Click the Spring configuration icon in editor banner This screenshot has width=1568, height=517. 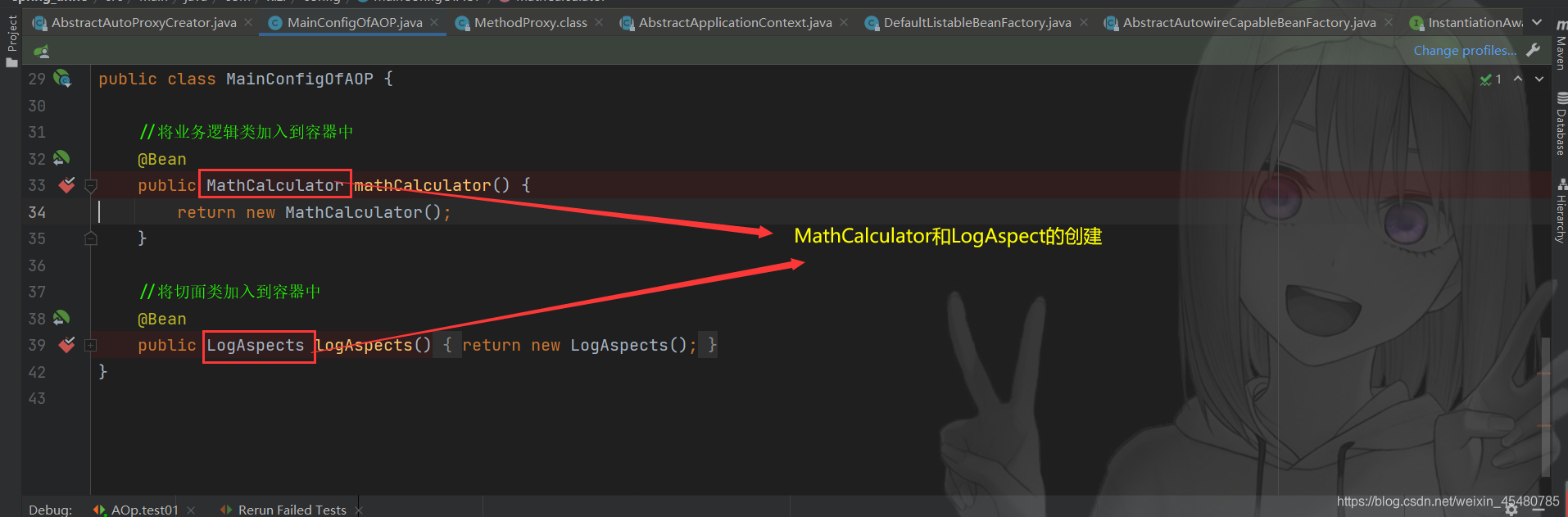(42, 52)
